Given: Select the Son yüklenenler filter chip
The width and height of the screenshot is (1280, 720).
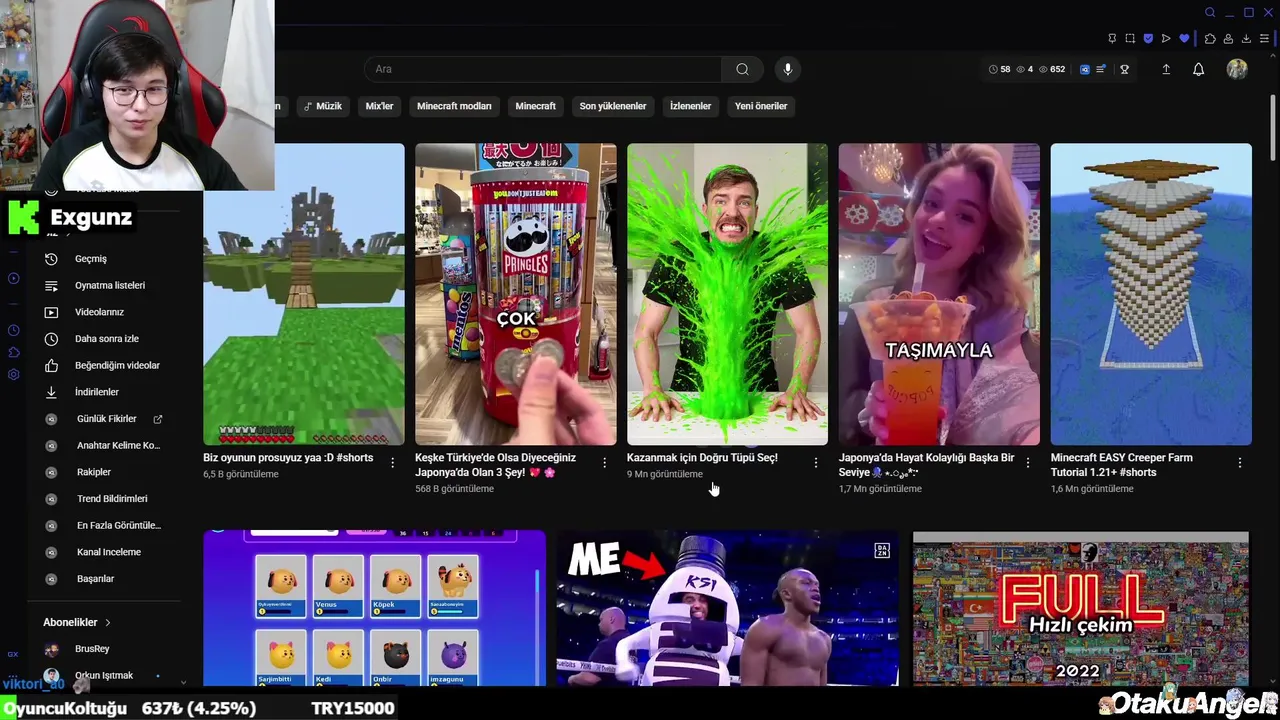Looking at the screenshot, I should point(613,106).
